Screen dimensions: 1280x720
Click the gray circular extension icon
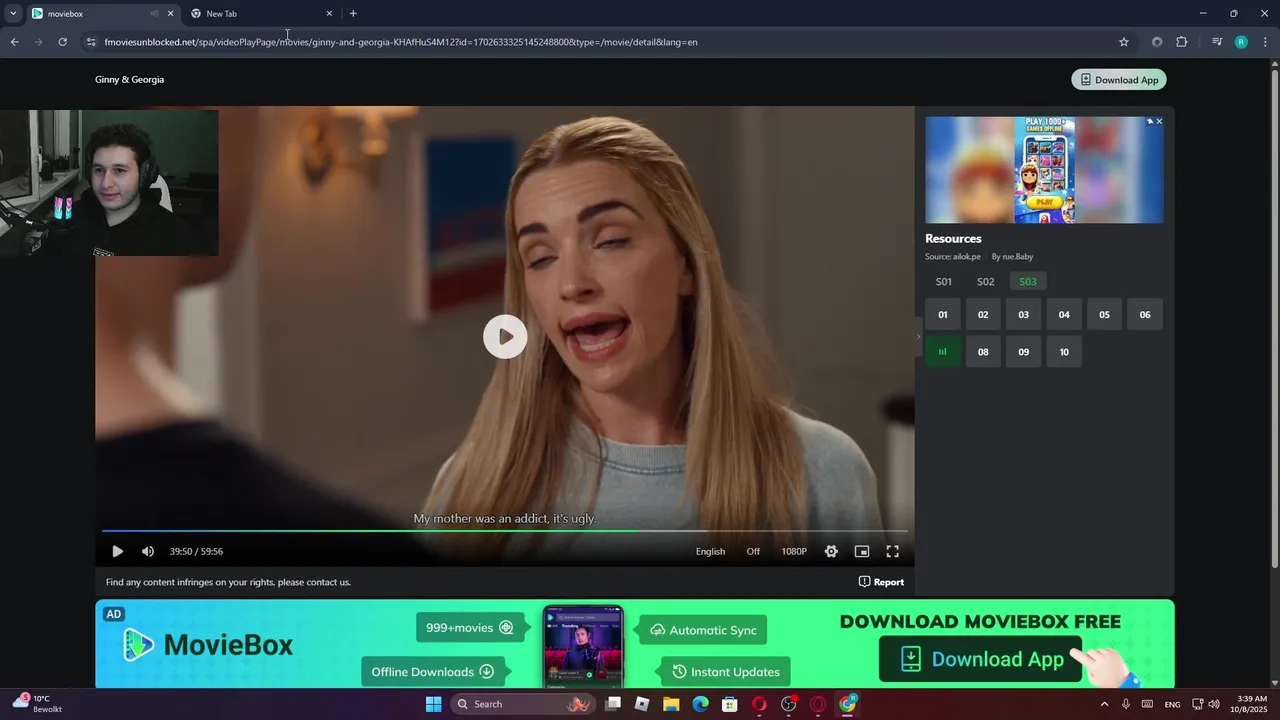click(x=1157, y=42)
